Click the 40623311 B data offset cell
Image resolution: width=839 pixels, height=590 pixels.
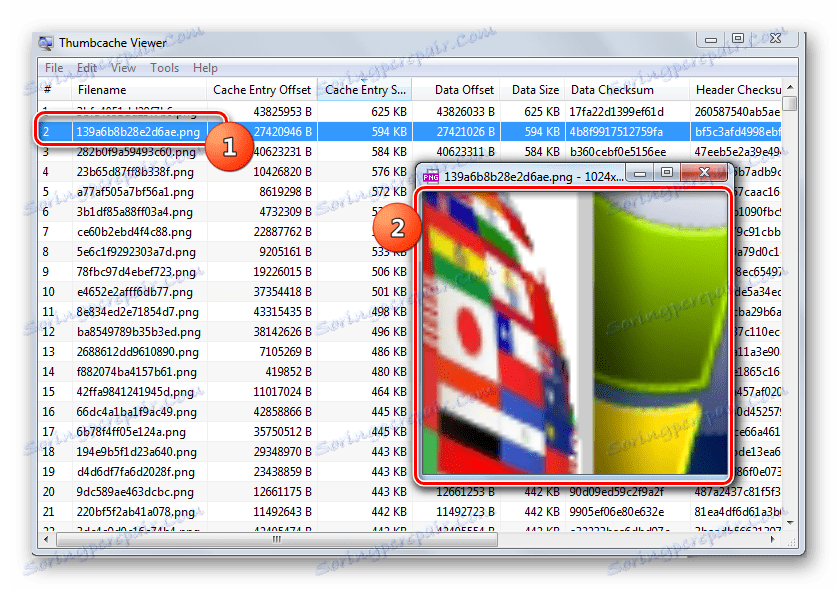pos(466,152)
